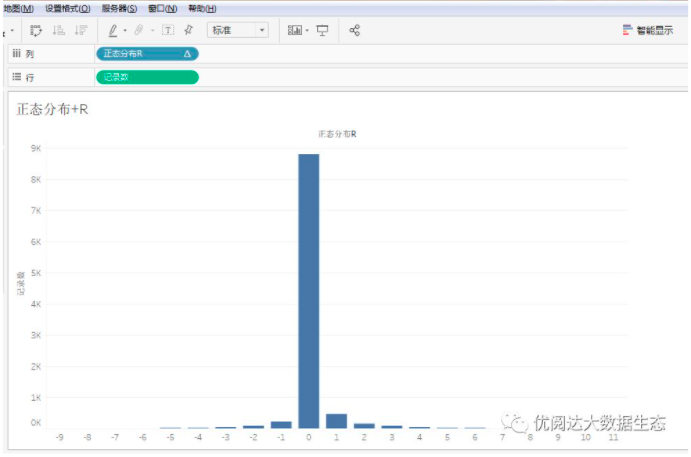
Task: Open the 设置格式 menu
Action: [67, 8]
